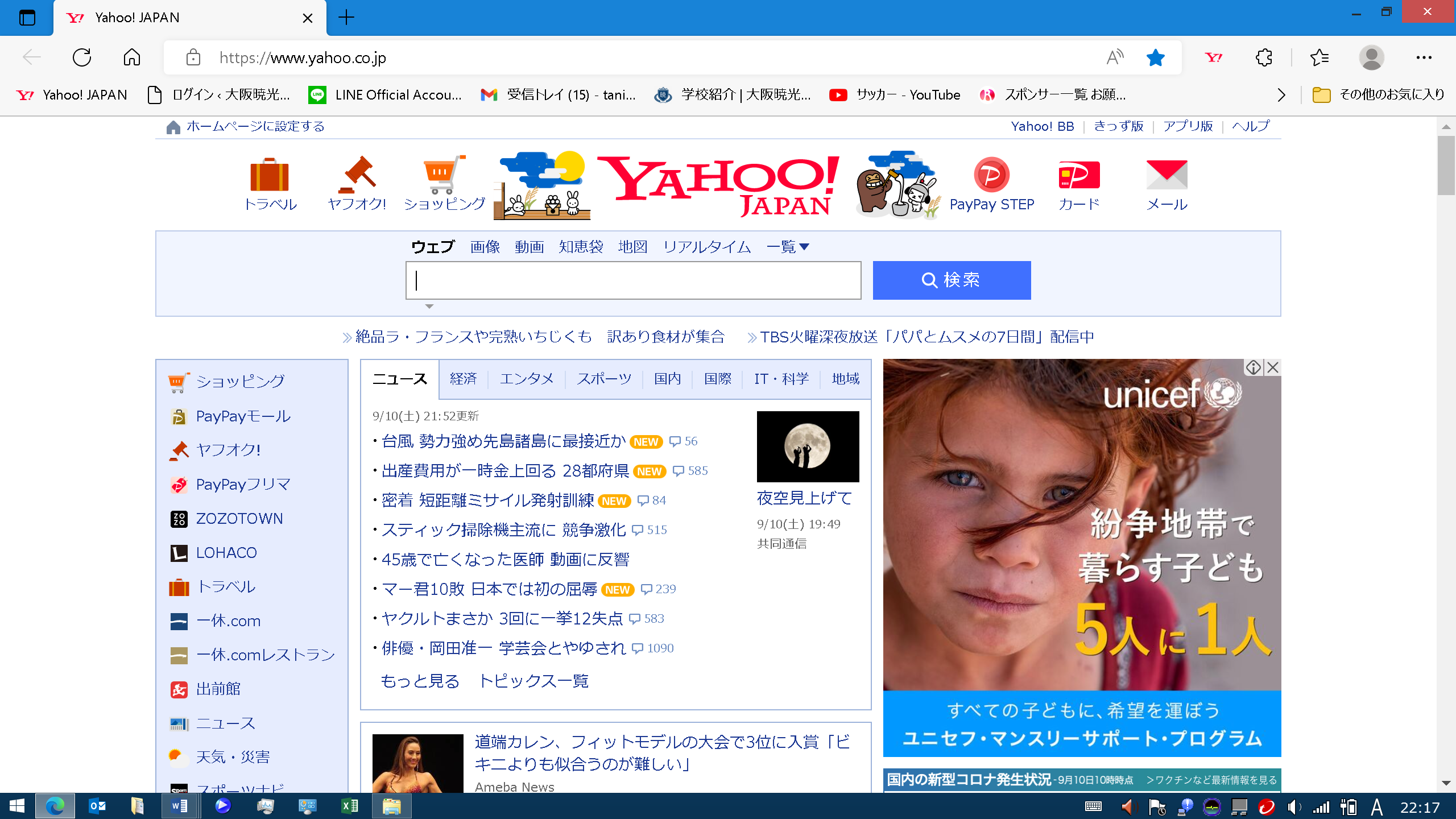1456x819 pixels.
Task: Select 画像 image search option
Action: tap(485, 247)
